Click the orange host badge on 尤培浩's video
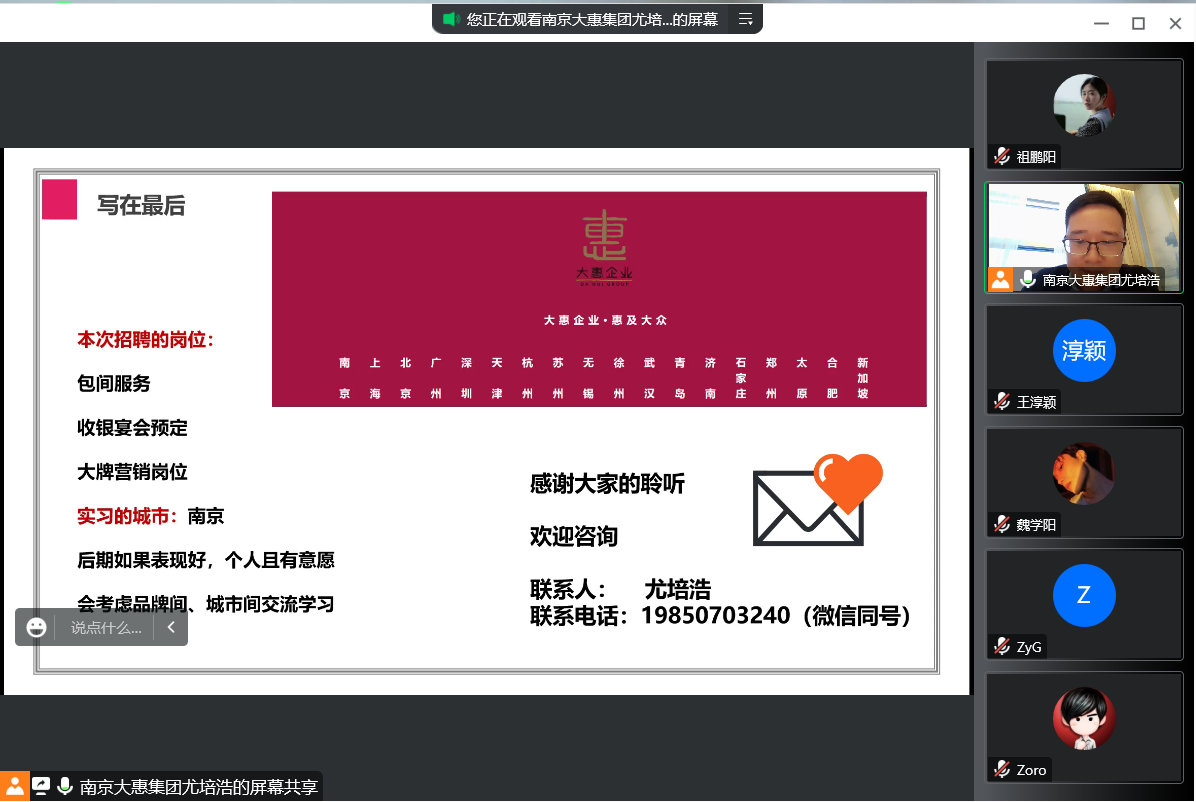 pyautogui.click(x=1001, y=280)
